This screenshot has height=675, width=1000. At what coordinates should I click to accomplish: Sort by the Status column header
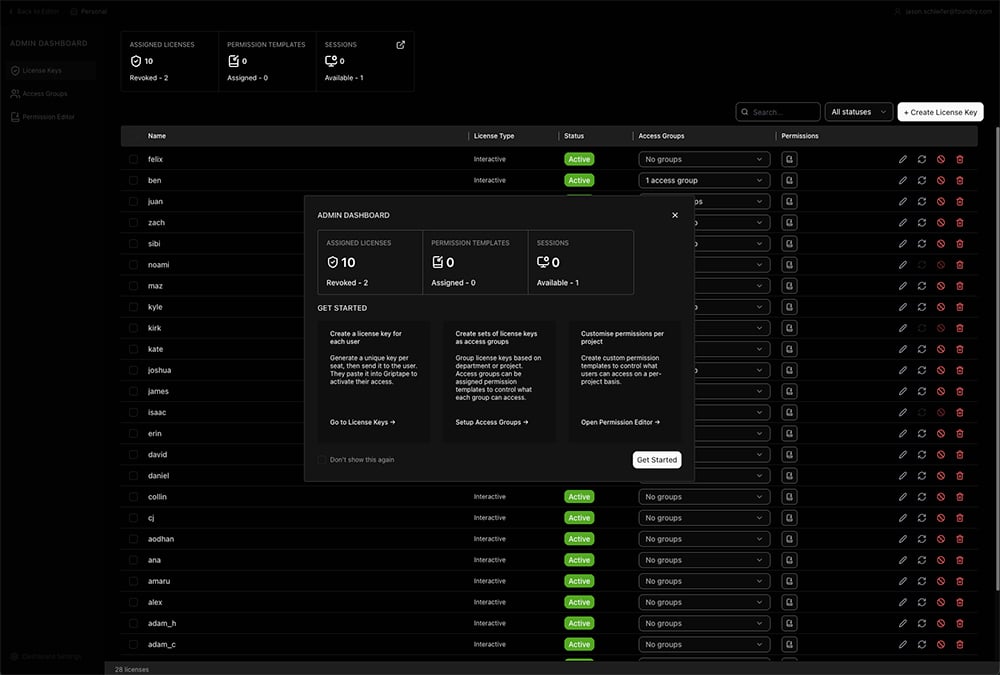[x=574, y=136]
